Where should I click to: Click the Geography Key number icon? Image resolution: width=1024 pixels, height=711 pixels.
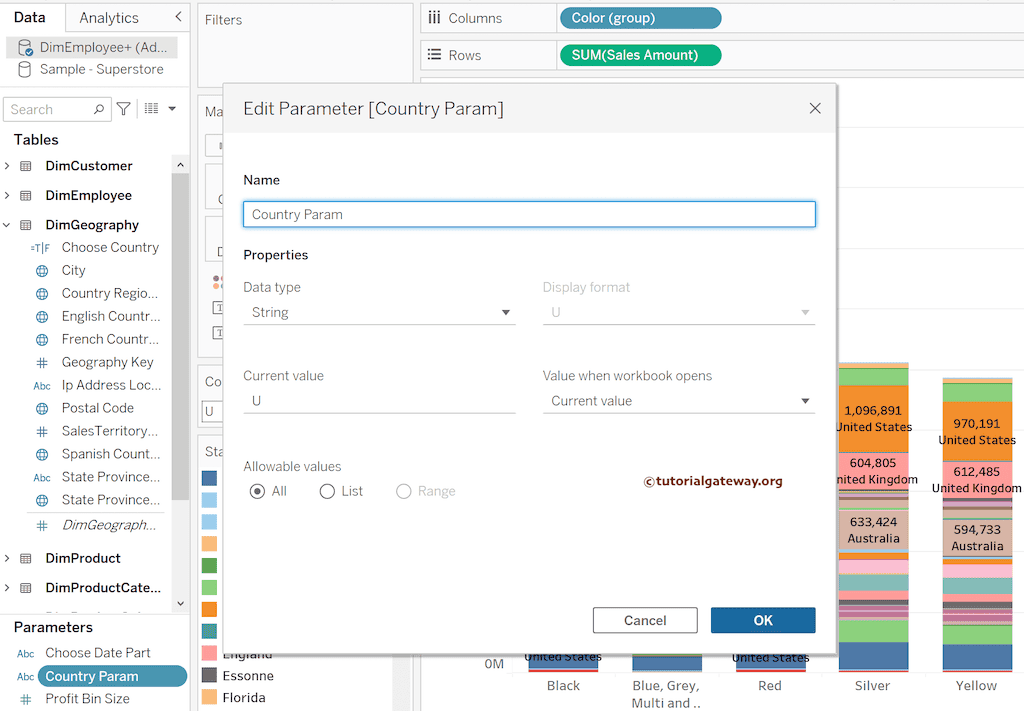pos(42,362)
